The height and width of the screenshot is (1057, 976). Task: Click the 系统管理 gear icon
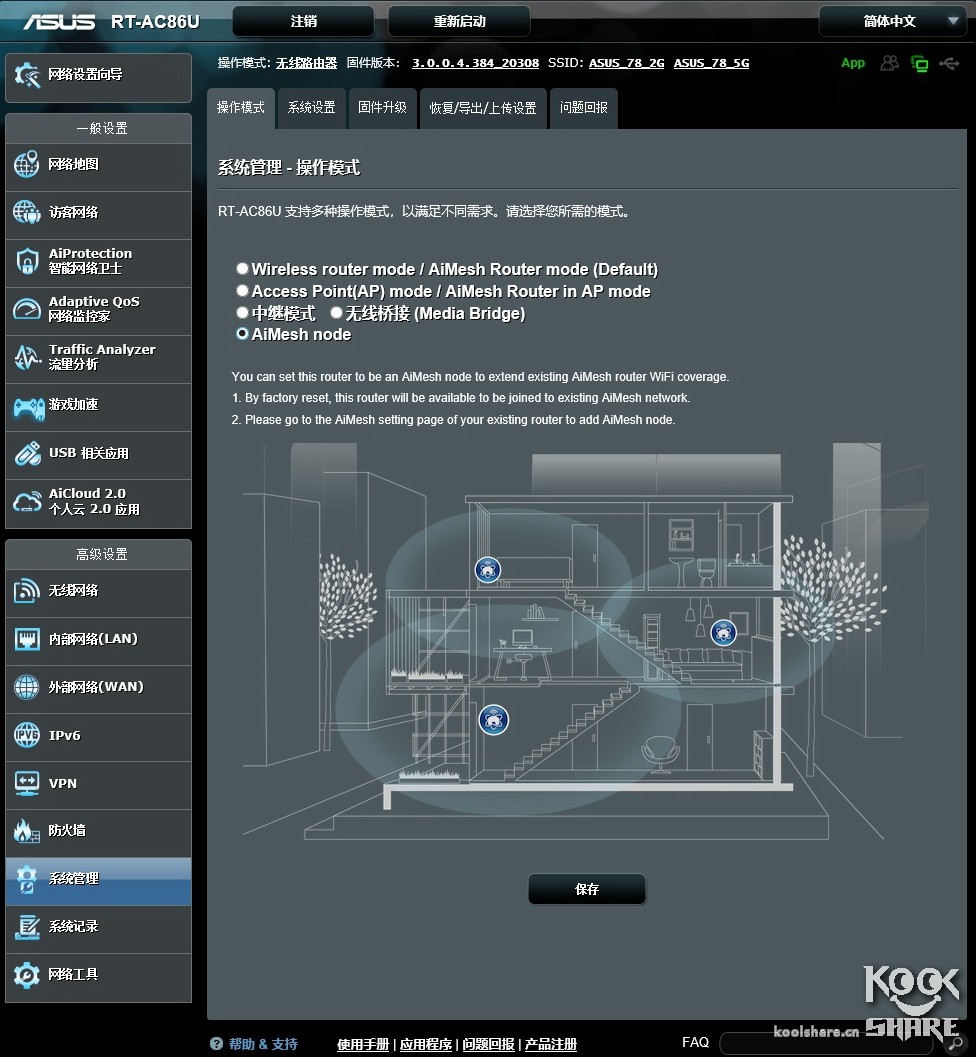(x=27, y=880)
